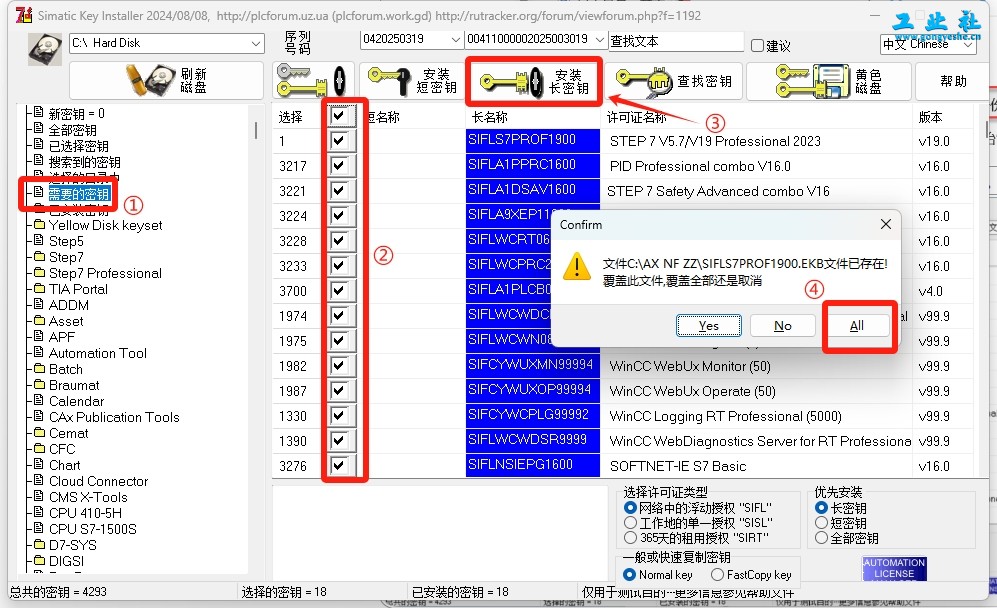Image resolution: width=997 pixels, height=608 pixels.
Task: Click the Automation Tool document icon
Action: click(x=39, y=352)
